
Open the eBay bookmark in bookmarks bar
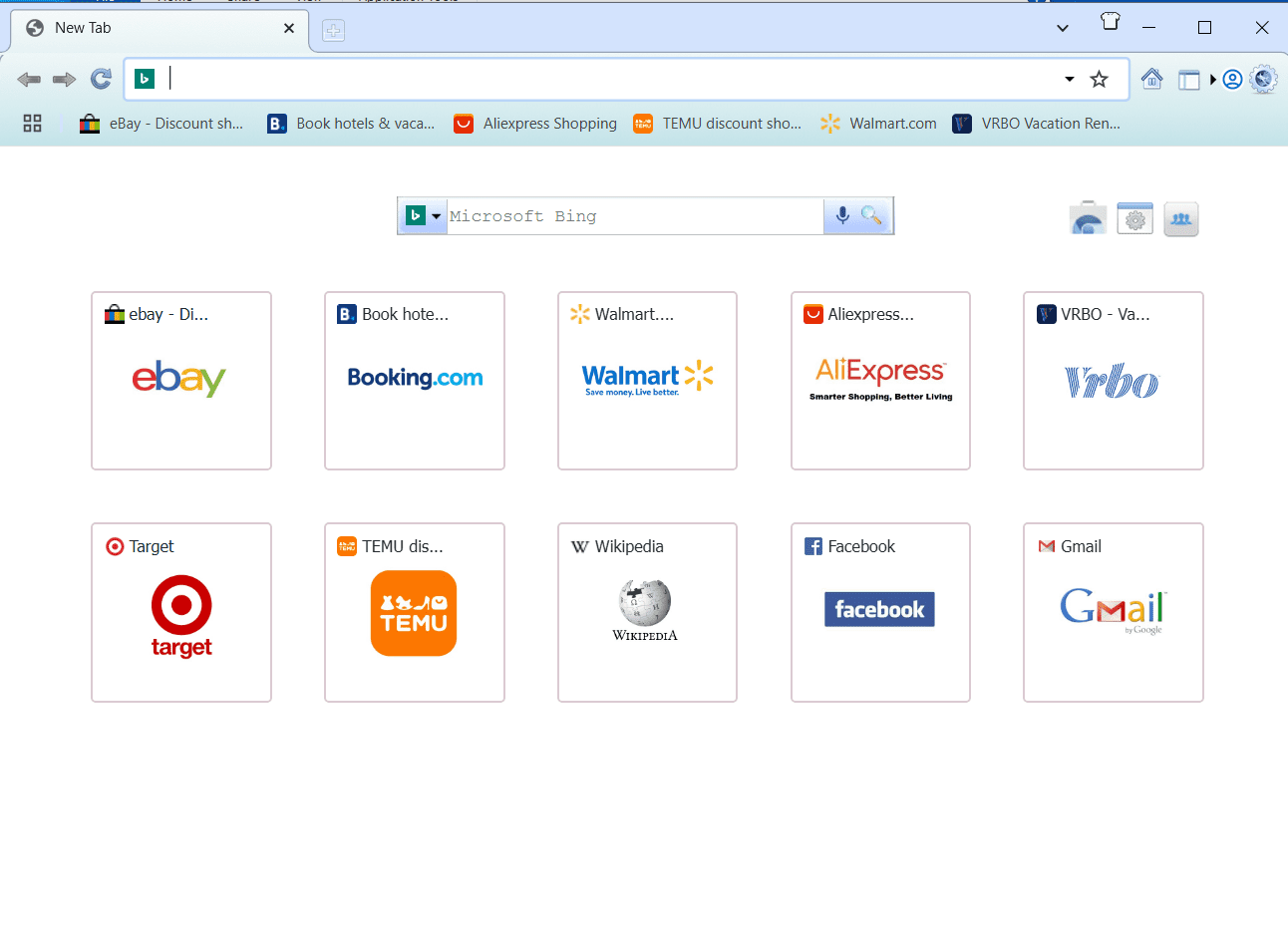click(x=161, y=124)
